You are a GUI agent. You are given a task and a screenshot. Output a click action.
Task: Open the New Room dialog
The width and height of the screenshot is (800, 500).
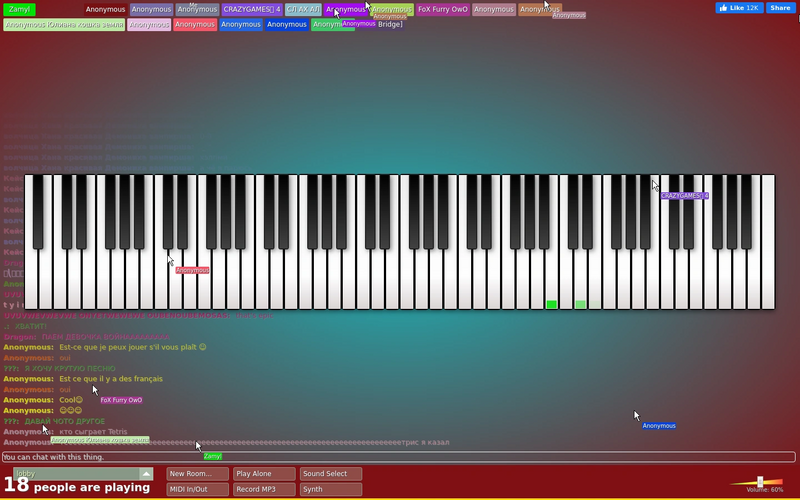pyautogui.click(x=197, y=473)
